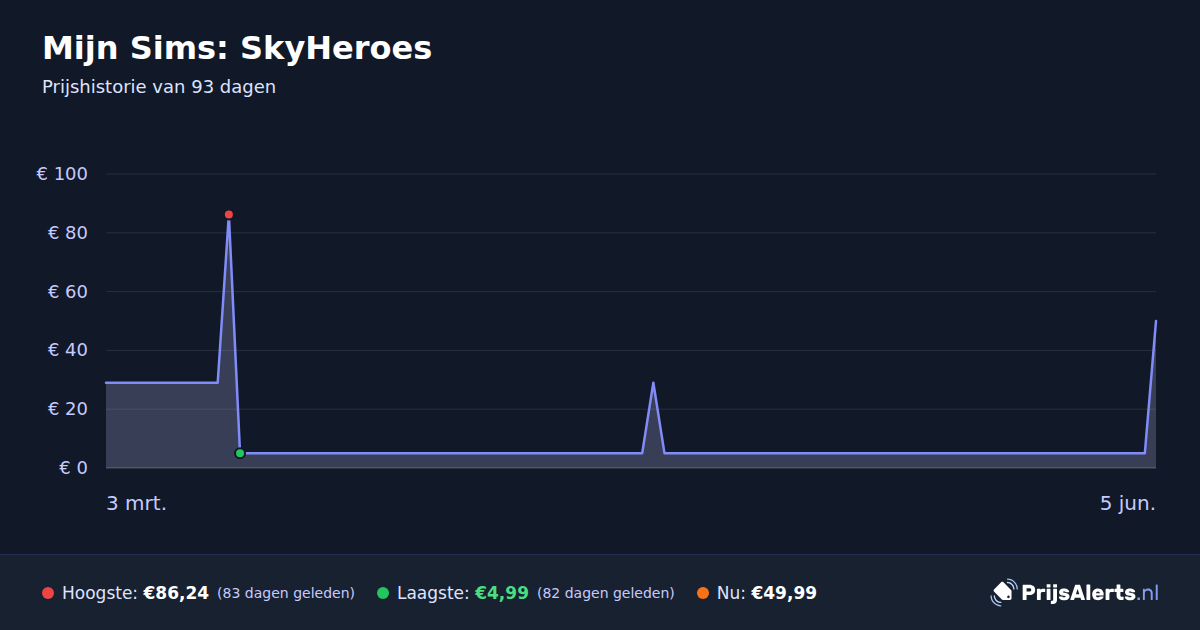This screenshot has width=1200, height=630.
Task: Click the 'Laagste:' legend label
Action: tap(433, 593)
